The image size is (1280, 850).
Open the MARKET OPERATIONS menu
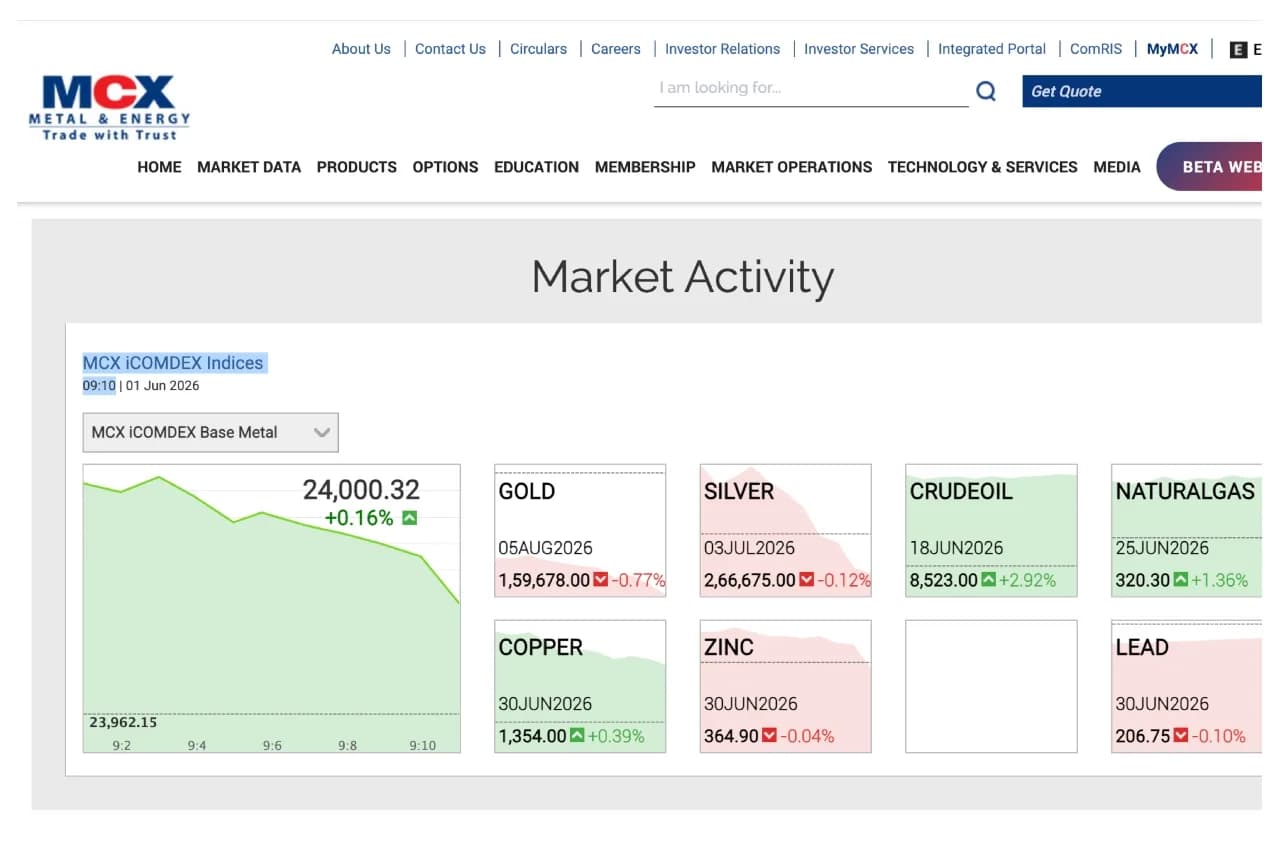tap(792, 167)
